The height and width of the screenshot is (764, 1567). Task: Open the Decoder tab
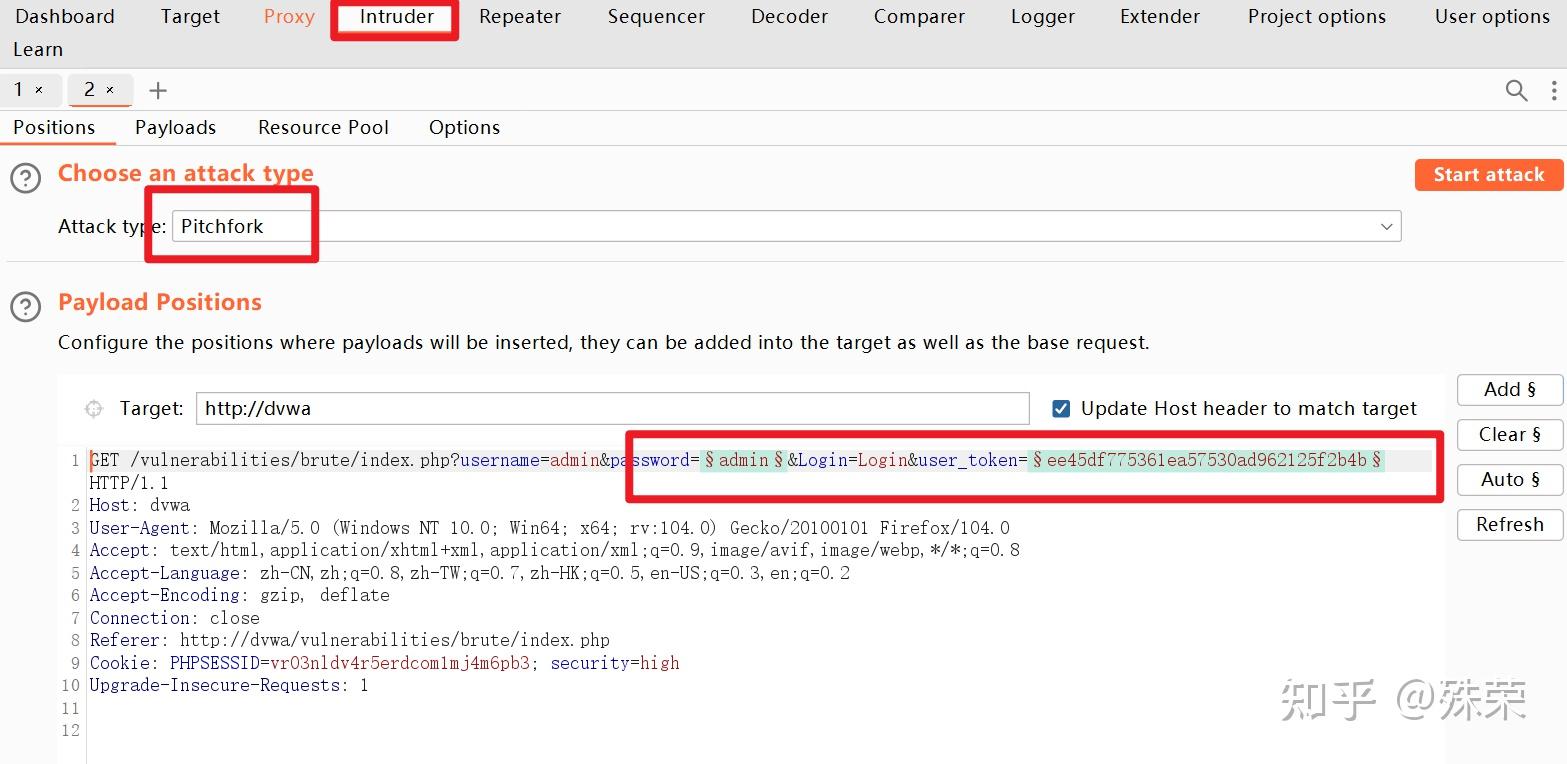pos(789,16)
